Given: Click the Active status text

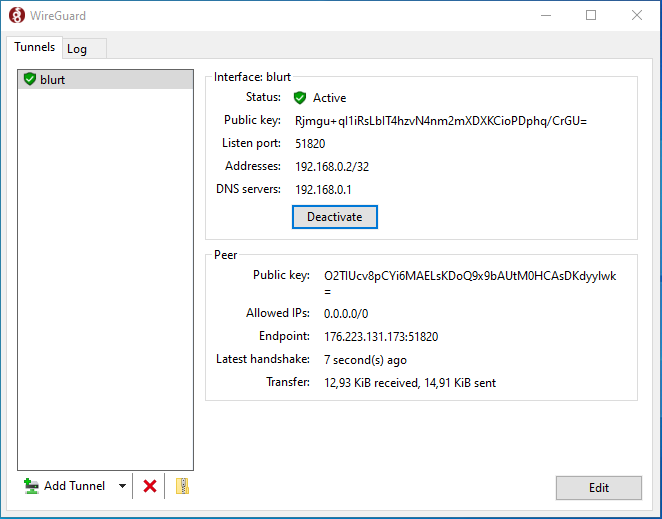Looking at the screenshot, I should coord(329,98).
